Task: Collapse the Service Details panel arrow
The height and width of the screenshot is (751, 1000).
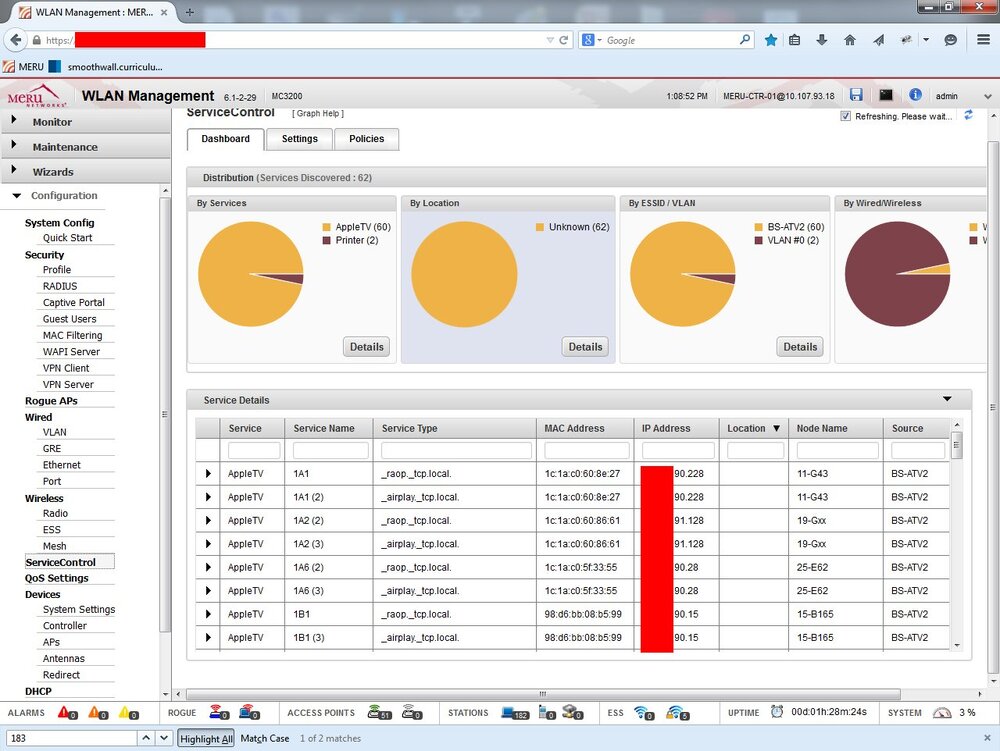Action: [947, 398]
